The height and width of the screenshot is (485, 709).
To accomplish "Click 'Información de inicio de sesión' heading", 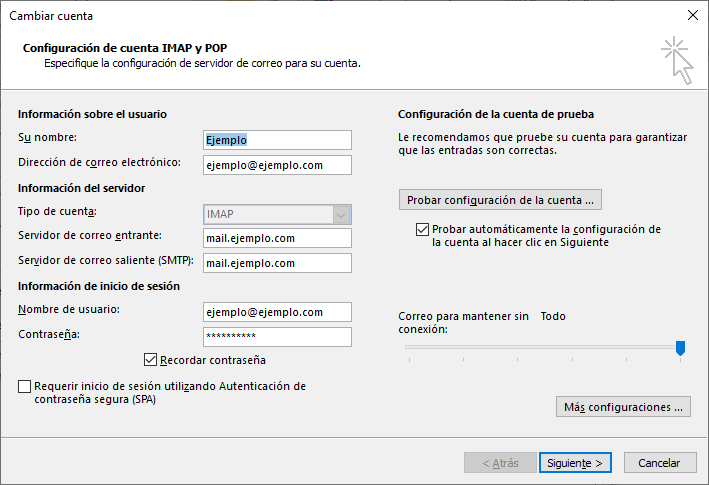I will (99, 286).
